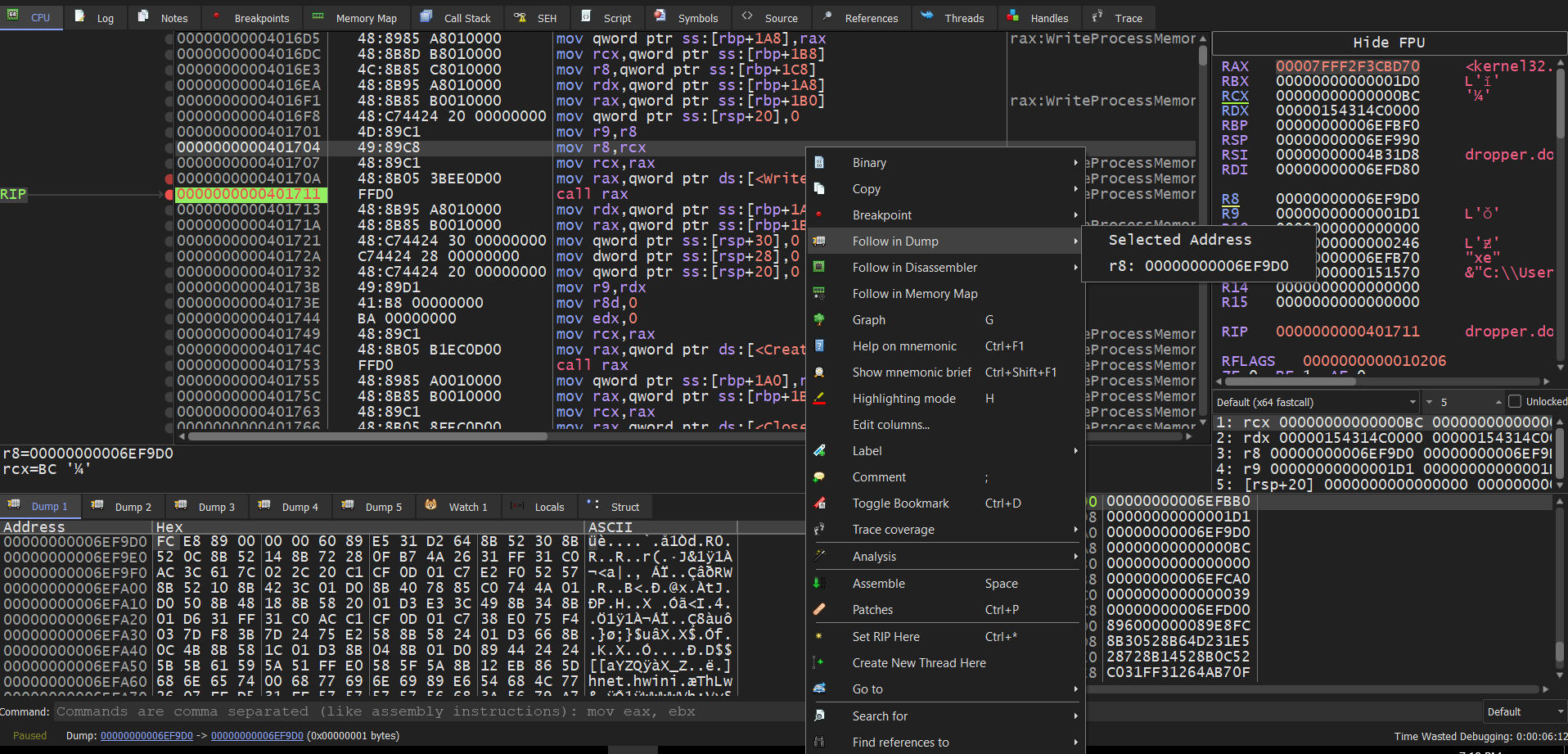
Task: Toggle breakpoint bullet at address 00000000004016F1
Action: point(169,102)
